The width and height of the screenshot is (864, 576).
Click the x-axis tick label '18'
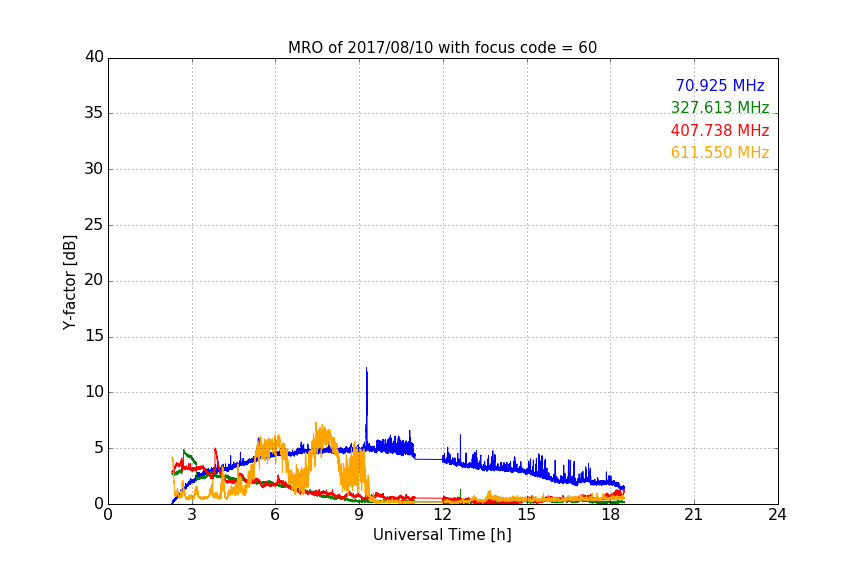pos(610,515)
